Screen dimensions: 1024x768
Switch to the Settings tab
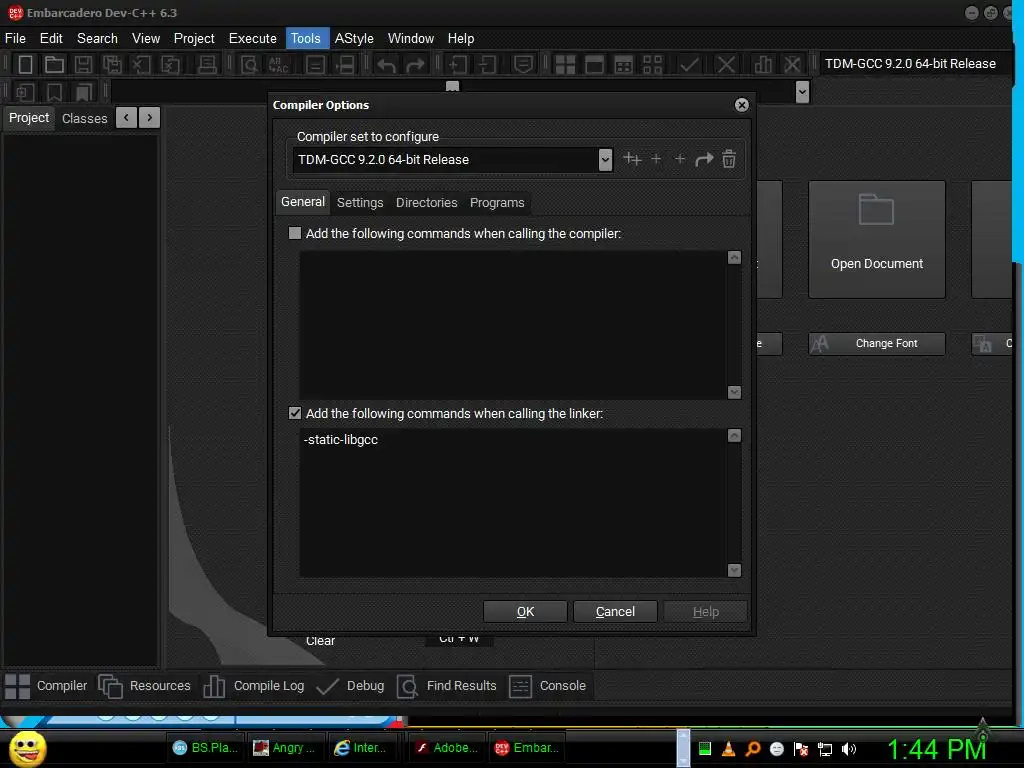click(360, 202)
